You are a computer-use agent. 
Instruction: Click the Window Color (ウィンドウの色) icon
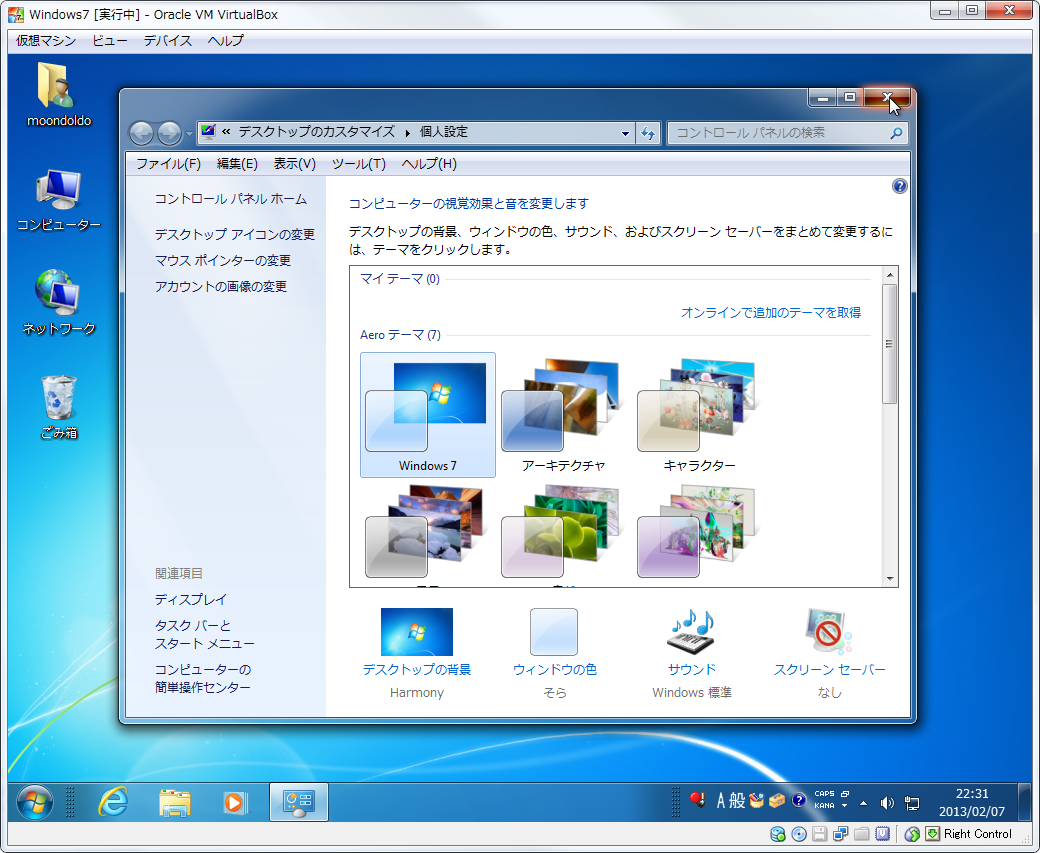tap(554, 633)
